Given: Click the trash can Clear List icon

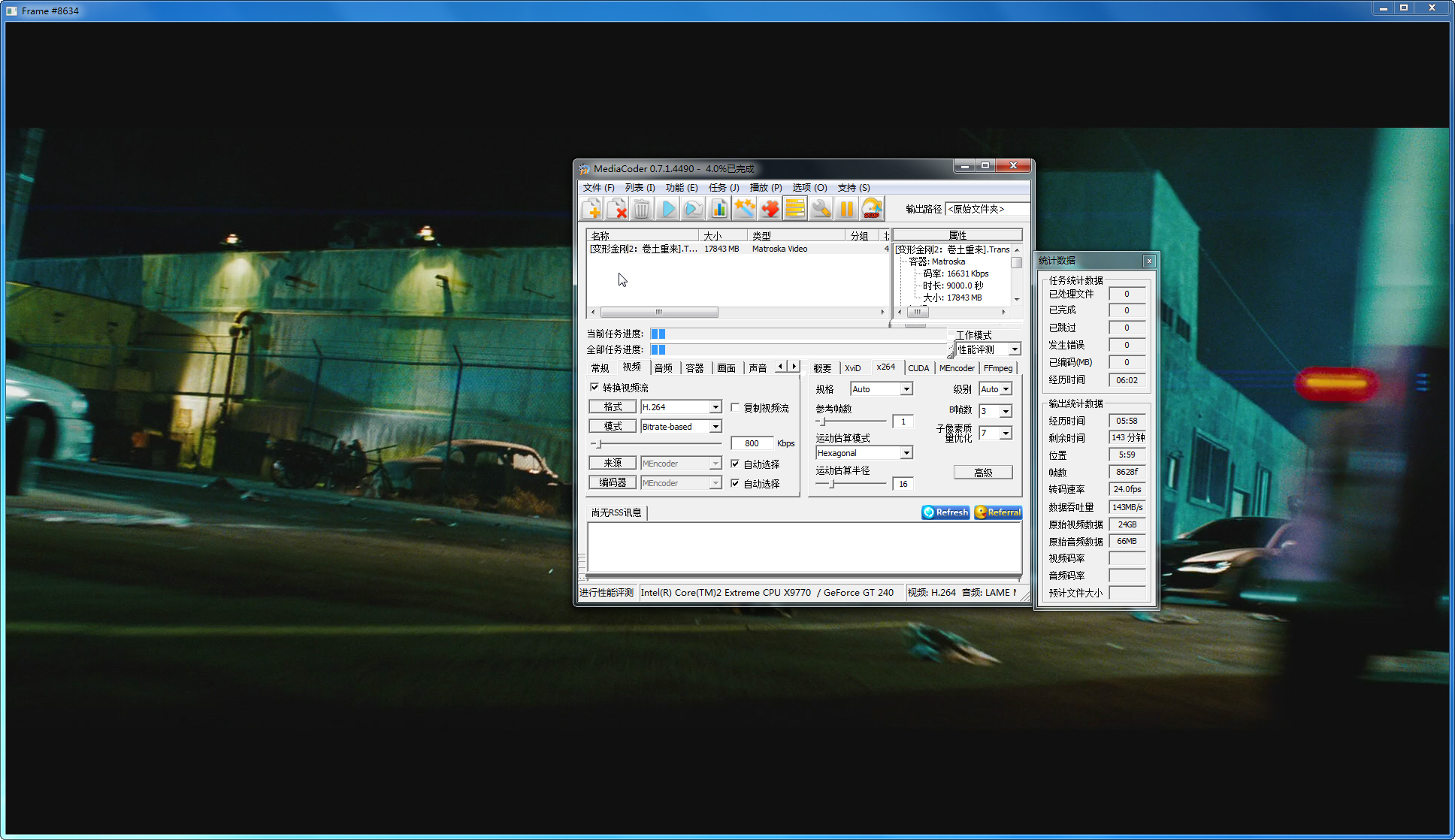Looking at the screenshot, I should tap(642, 209).
